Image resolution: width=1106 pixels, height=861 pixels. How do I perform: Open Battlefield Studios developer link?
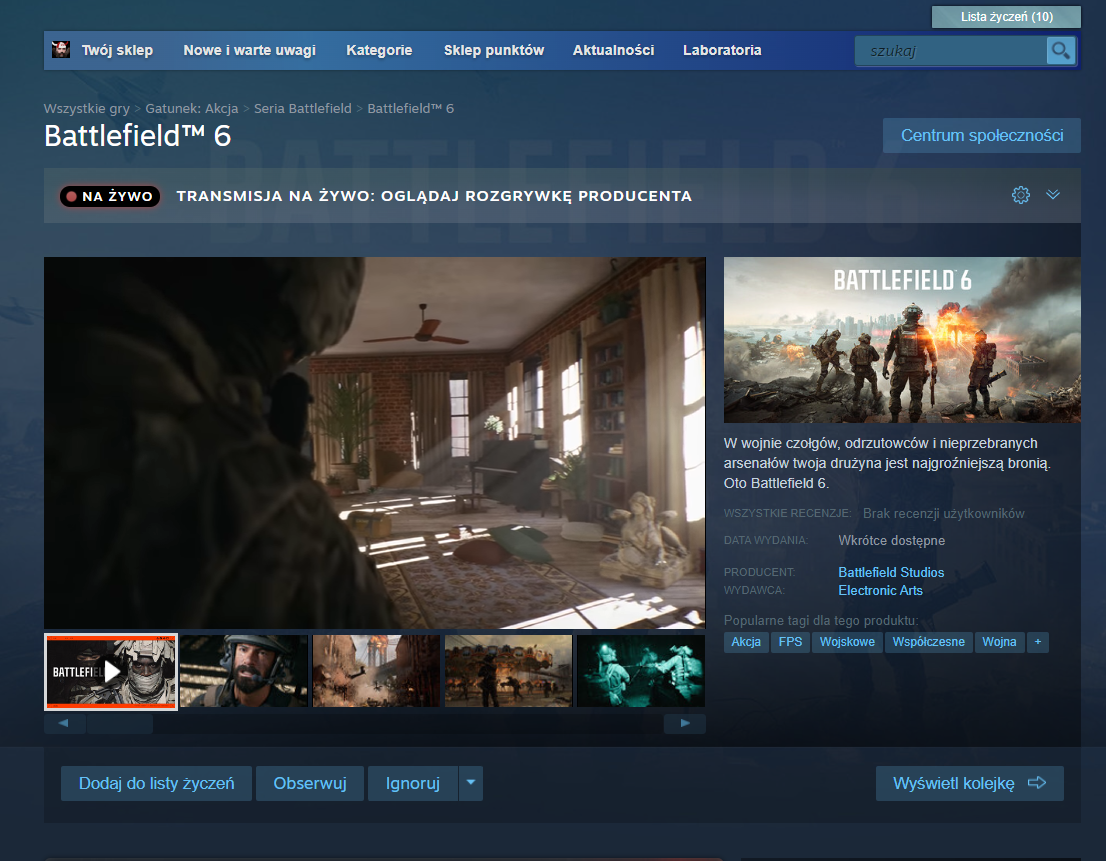click(x=891, y=572)
